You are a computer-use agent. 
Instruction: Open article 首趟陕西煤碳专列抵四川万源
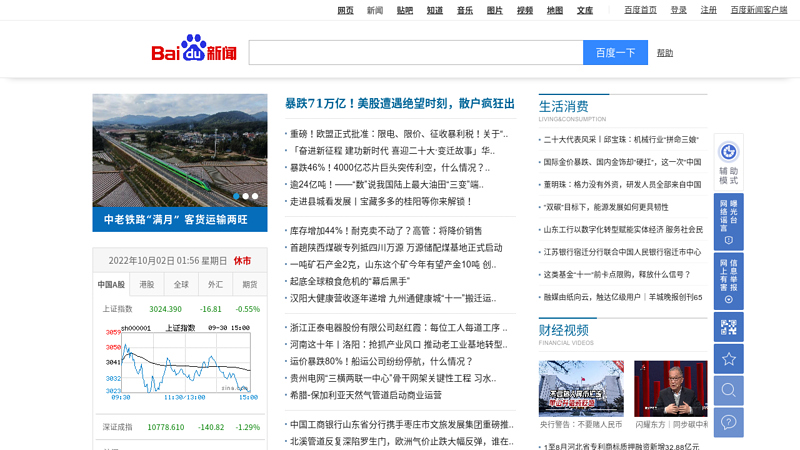point(396,247)
